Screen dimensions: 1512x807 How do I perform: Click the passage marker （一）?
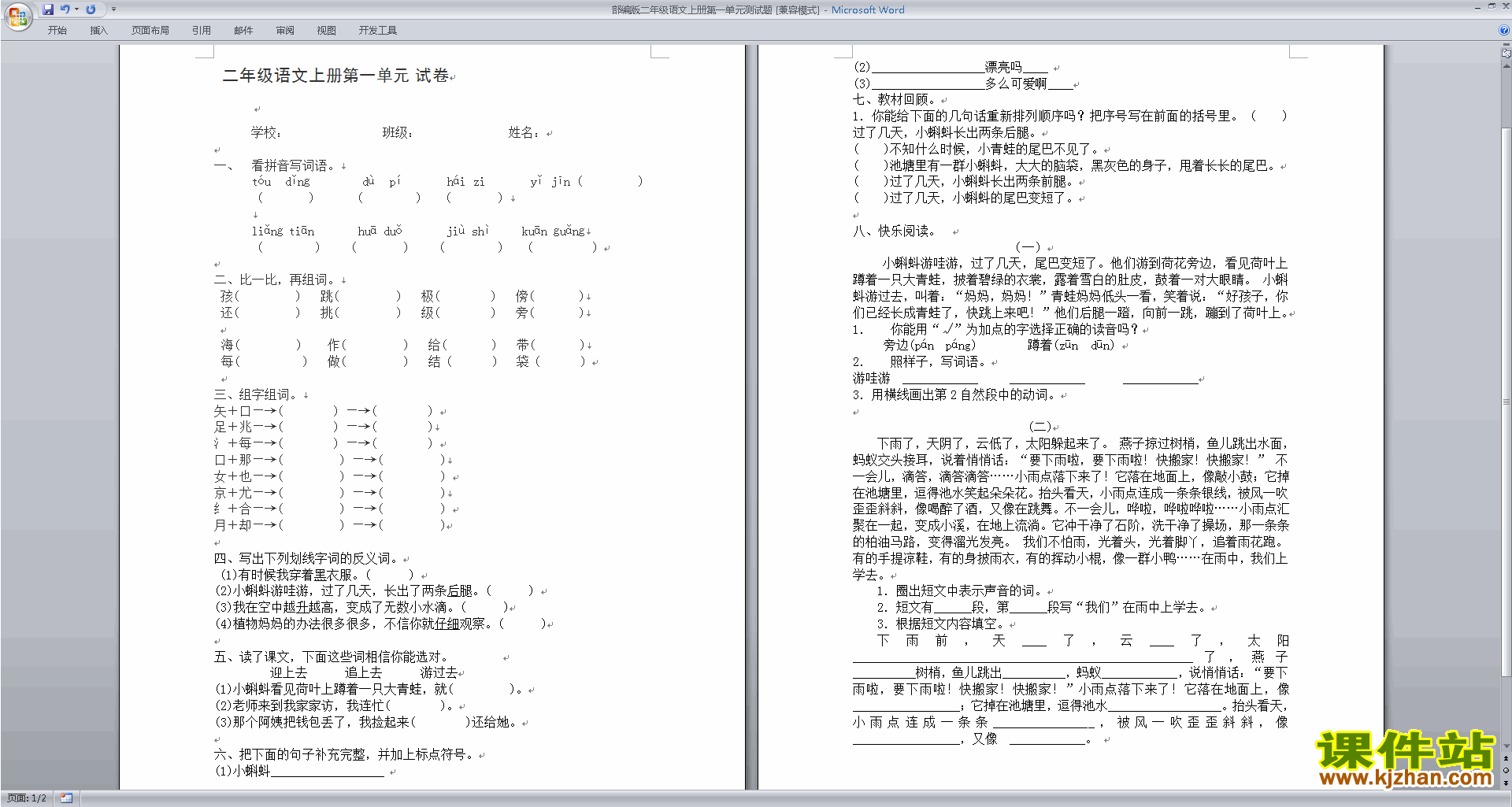(x=1028, y=247)
